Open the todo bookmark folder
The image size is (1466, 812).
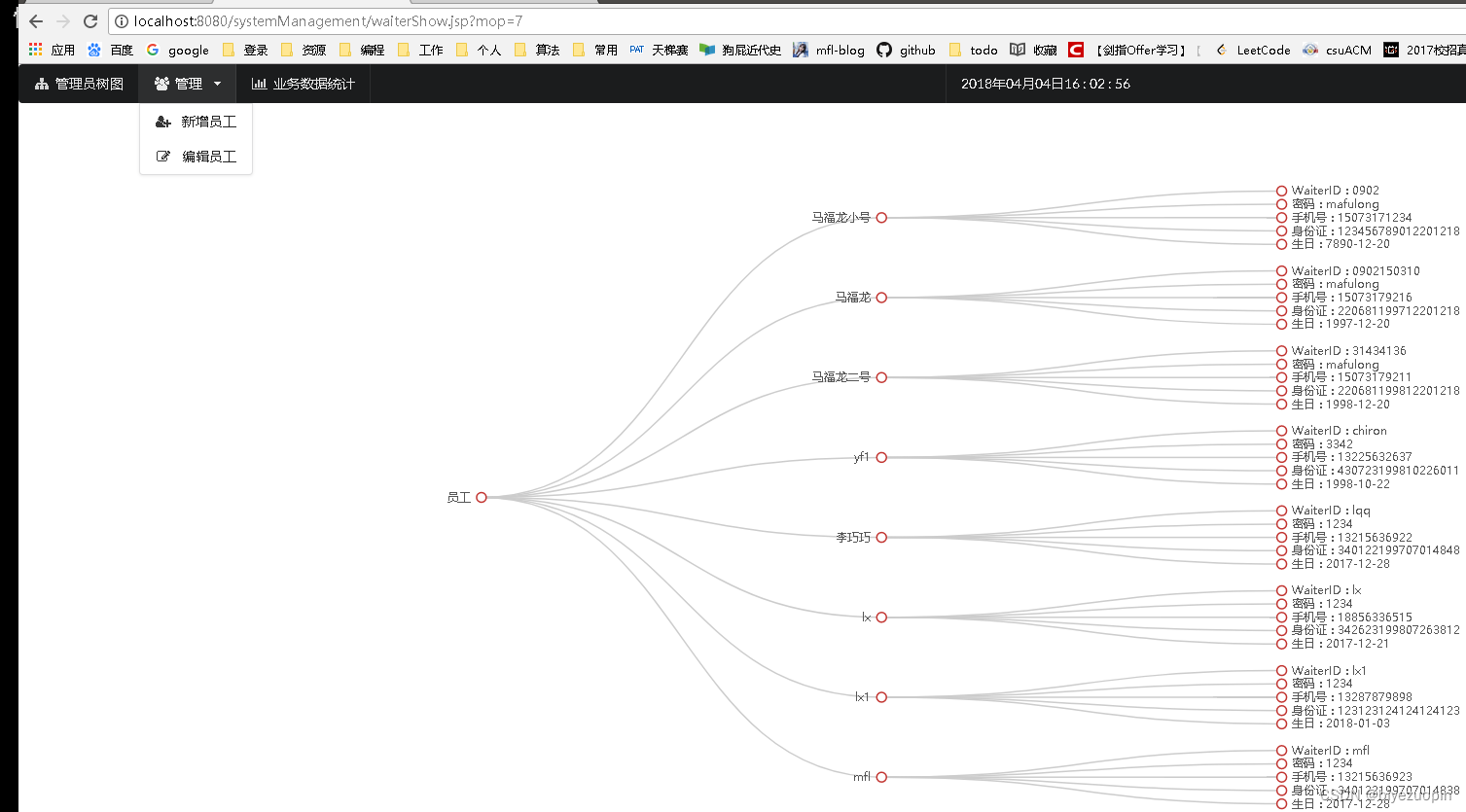pyautogui.click(x=973, y=50)
